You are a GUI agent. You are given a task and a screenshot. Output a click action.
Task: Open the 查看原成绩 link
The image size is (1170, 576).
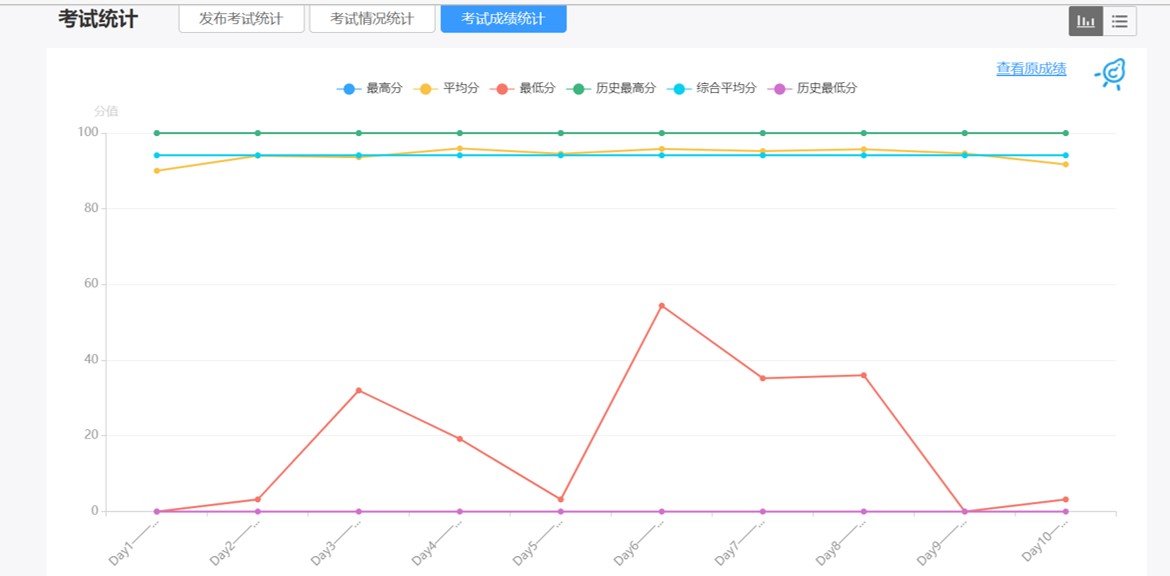tap(1030, 69)
